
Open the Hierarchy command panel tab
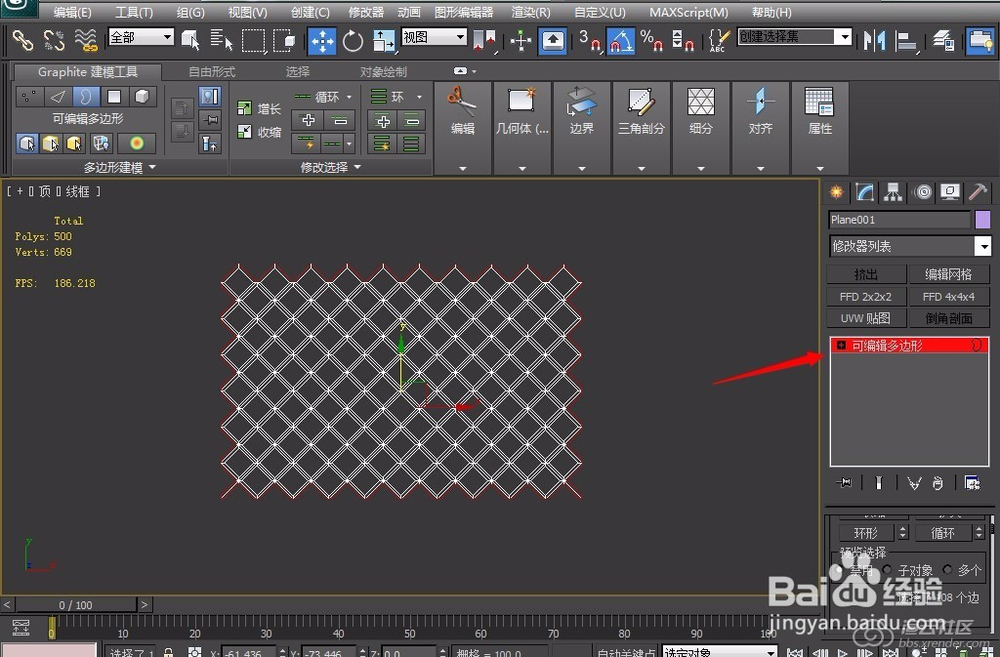pyautogui.click(x=893, y=192)
